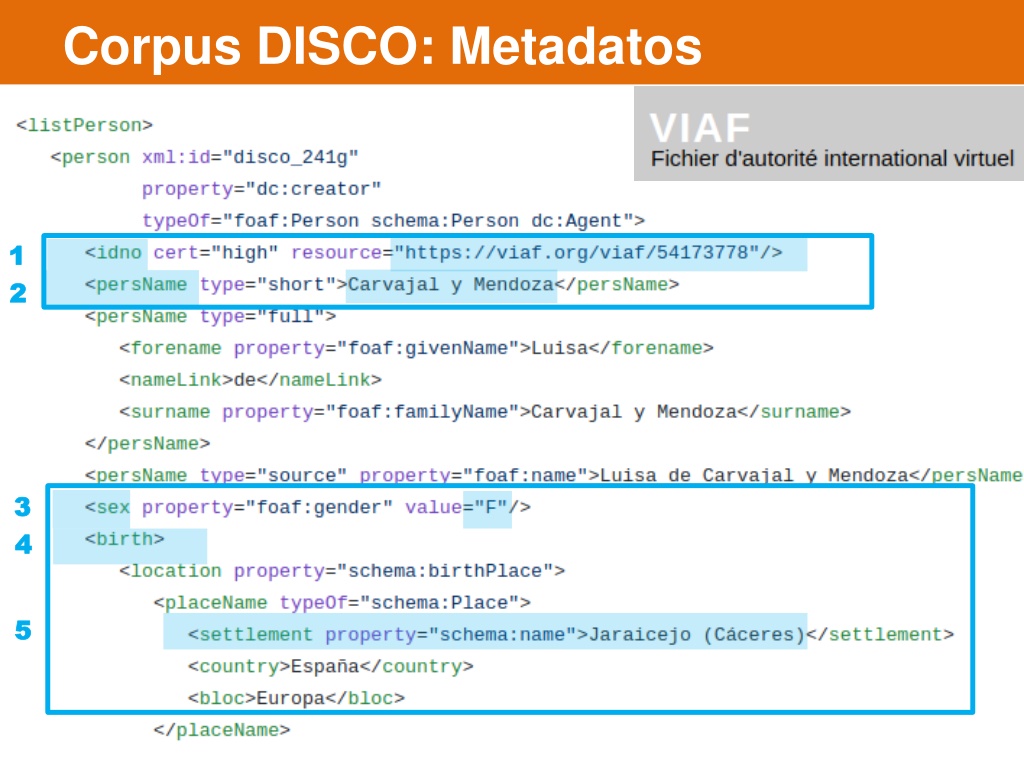
Task: Click 'Luisa de Carvajal y Mendoza' source name
Action: (x=754, y=475)
